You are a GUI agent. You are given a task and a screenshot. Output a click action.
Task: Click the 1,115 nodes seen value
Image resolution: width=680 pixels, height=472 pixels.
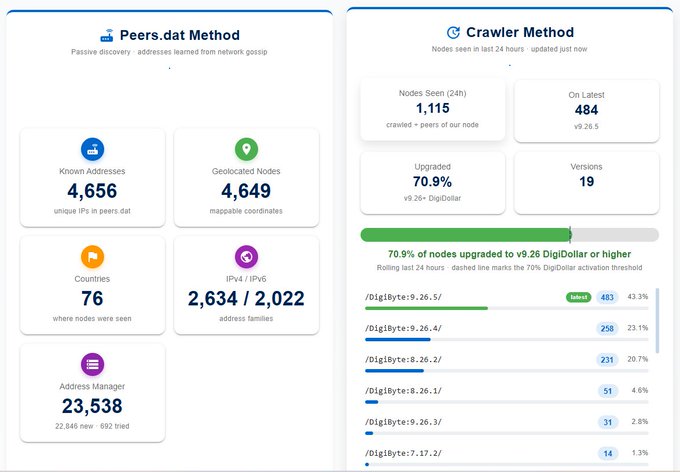[x=433, y=108]
